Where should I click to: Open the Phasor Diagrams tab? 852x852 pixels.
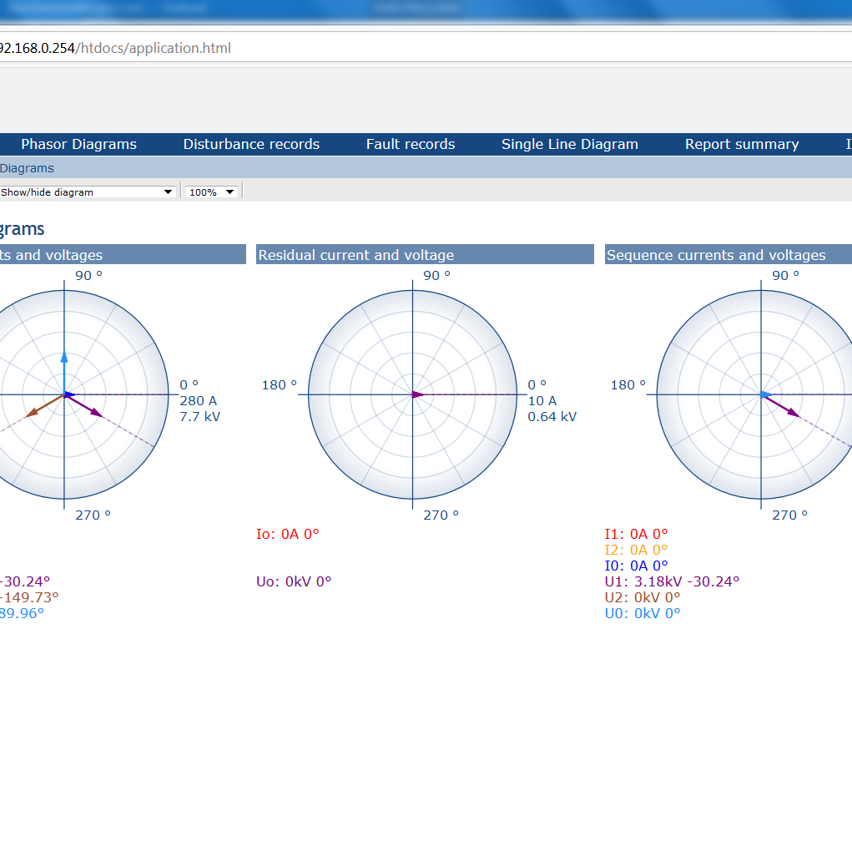[79, 144]
